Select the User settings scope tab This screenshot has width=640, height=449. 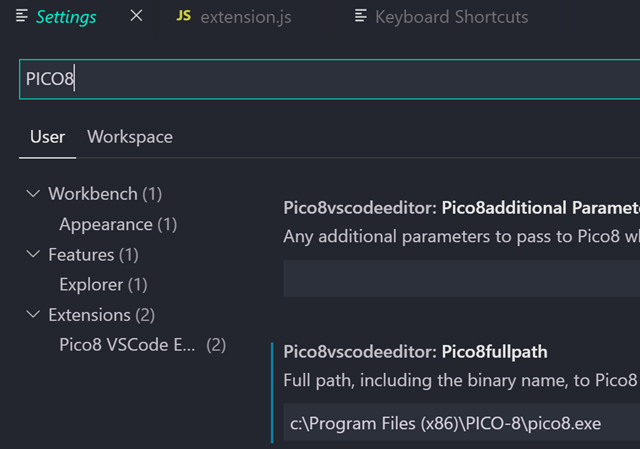[x=47, y=137]
